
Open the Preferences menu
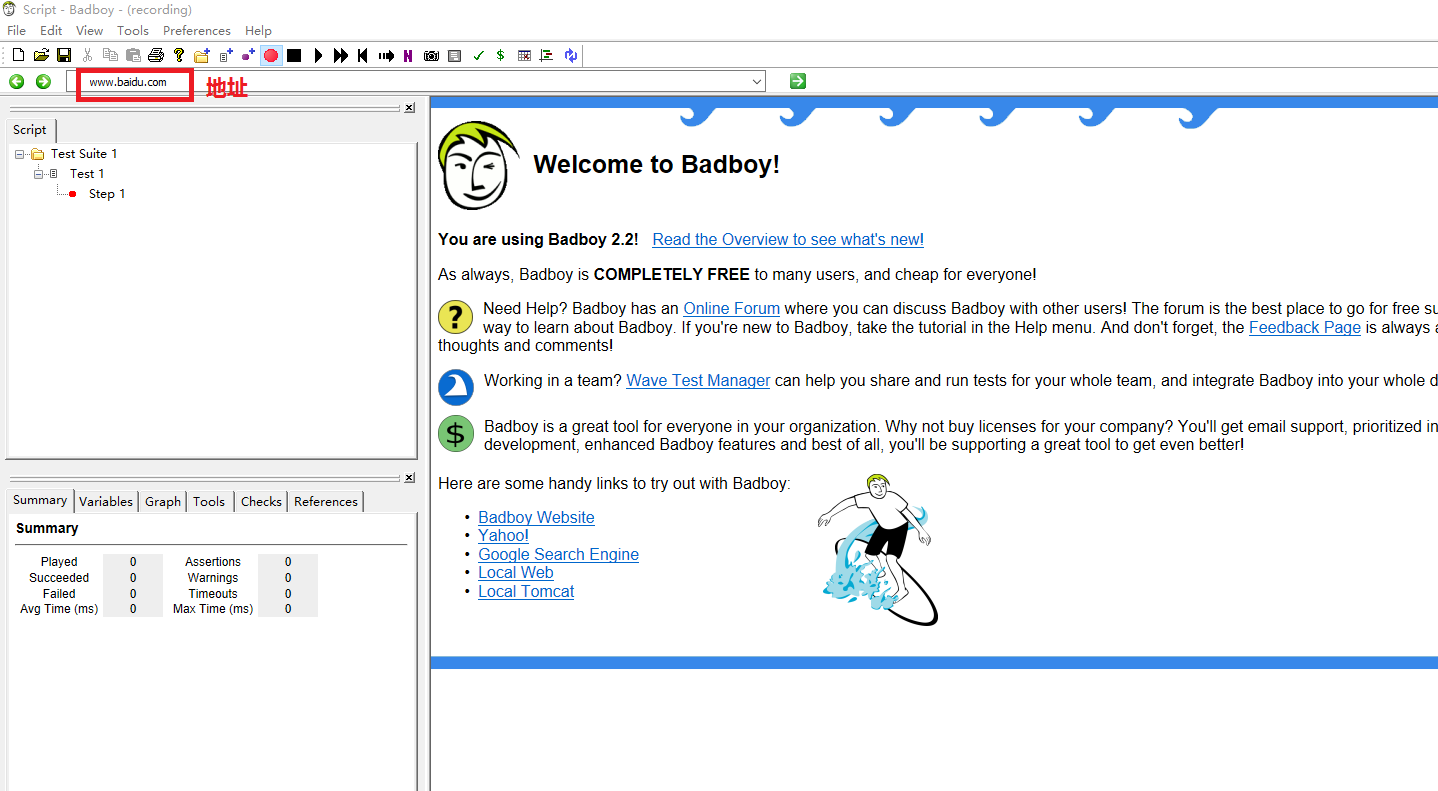pos(197,31)
